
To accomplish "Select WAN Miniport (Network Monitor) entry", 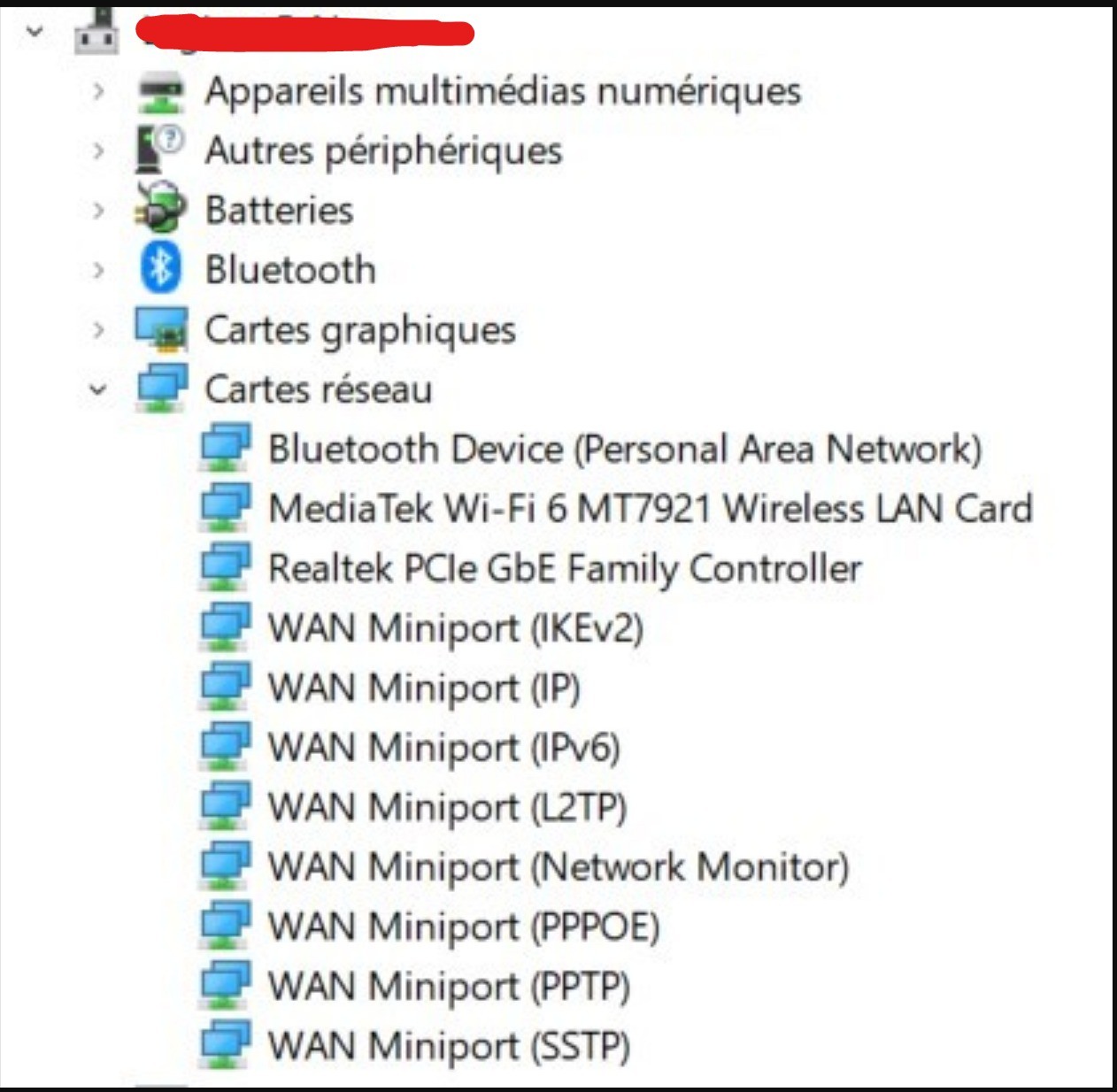I will pos(558,868).
